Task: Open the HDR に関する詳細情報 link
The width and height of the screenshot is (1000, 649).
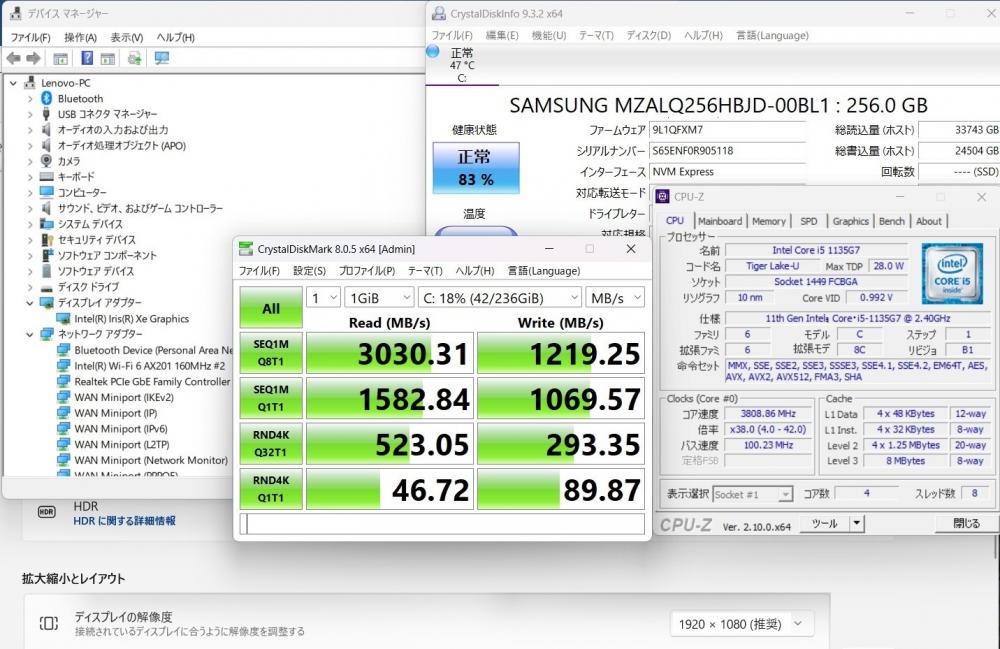Action: click(x=124, y=521)
